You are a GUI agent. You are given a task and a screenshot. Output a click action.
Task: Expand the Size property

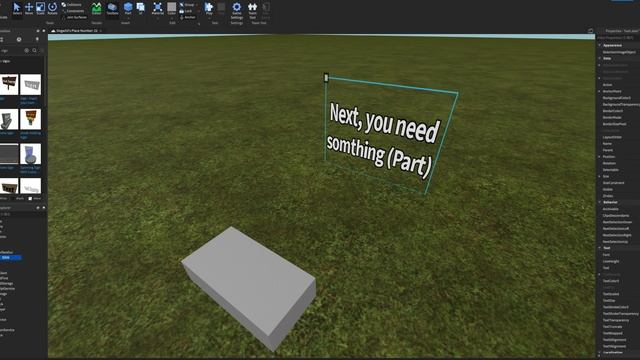coord(600,176)
